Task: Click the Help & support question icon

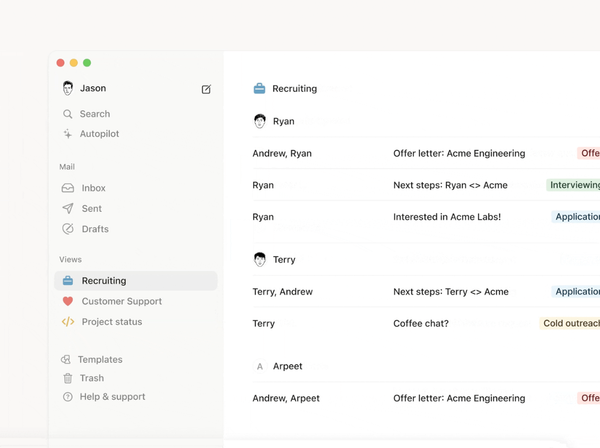Action: coord(67,397)
